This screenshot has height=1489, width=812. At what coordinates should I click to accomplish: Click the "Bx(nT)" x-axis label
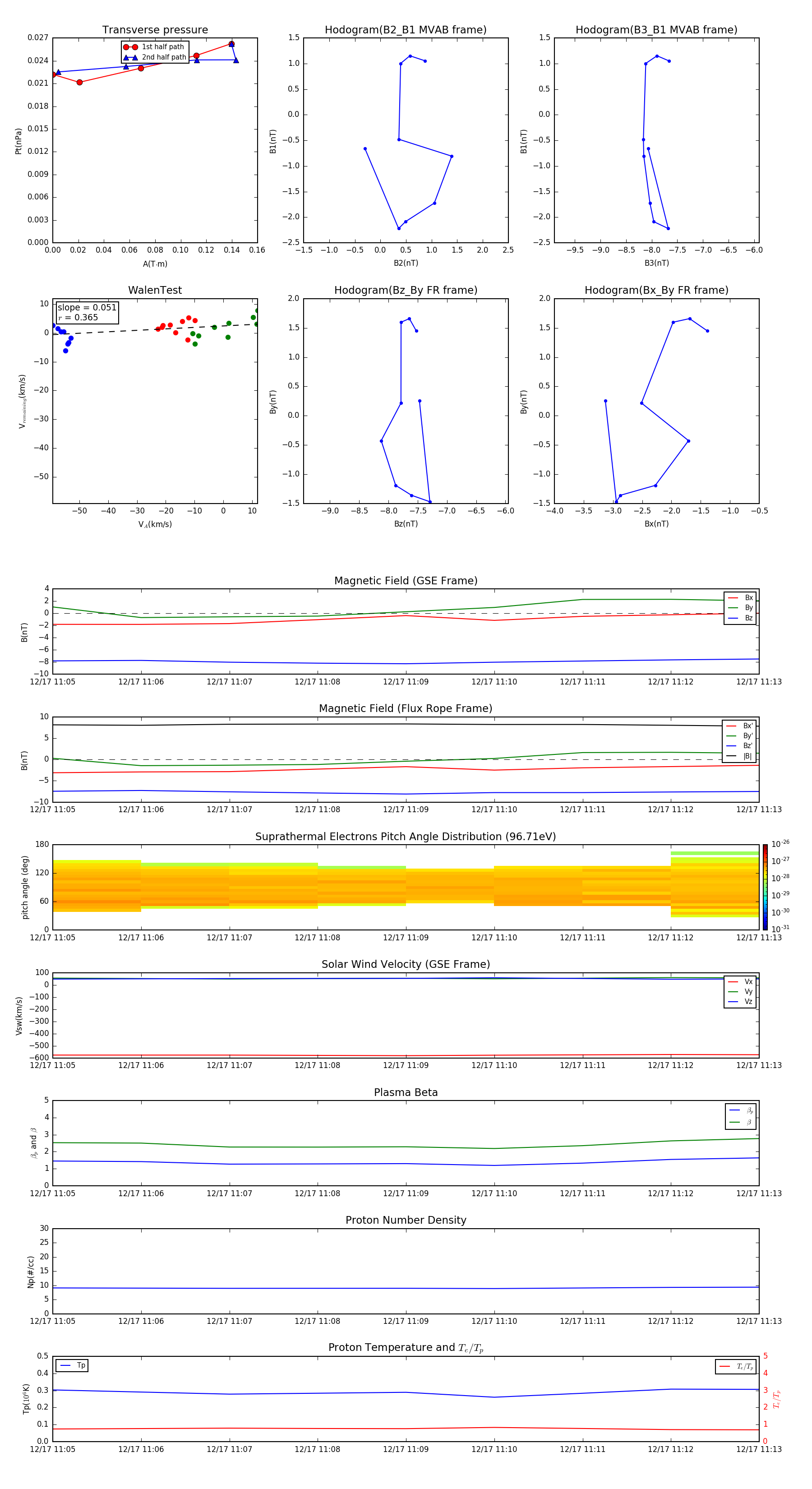coord(656,524)
